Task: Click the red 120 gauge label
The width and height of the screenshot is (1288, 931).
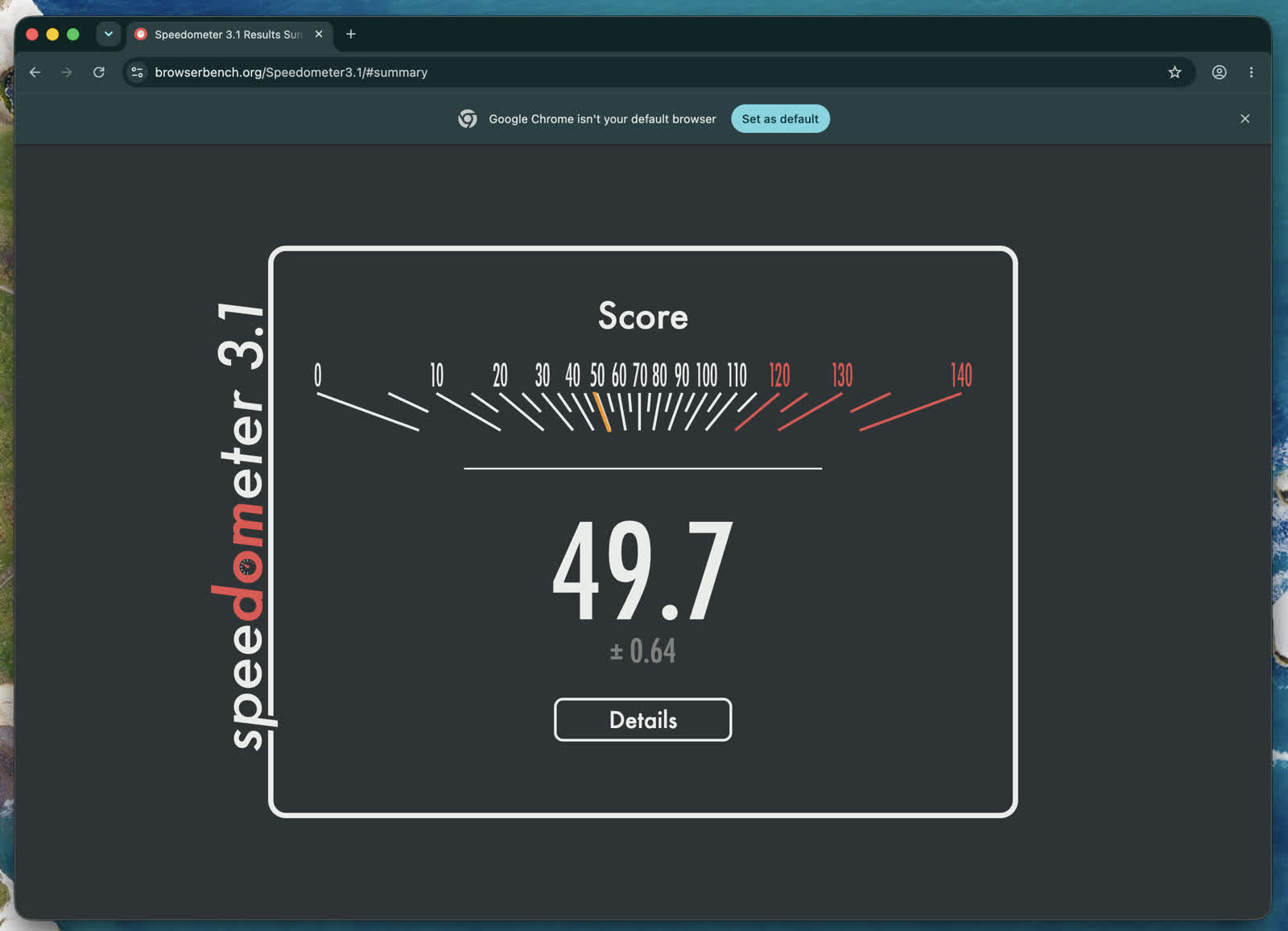Action: (779, 375)
